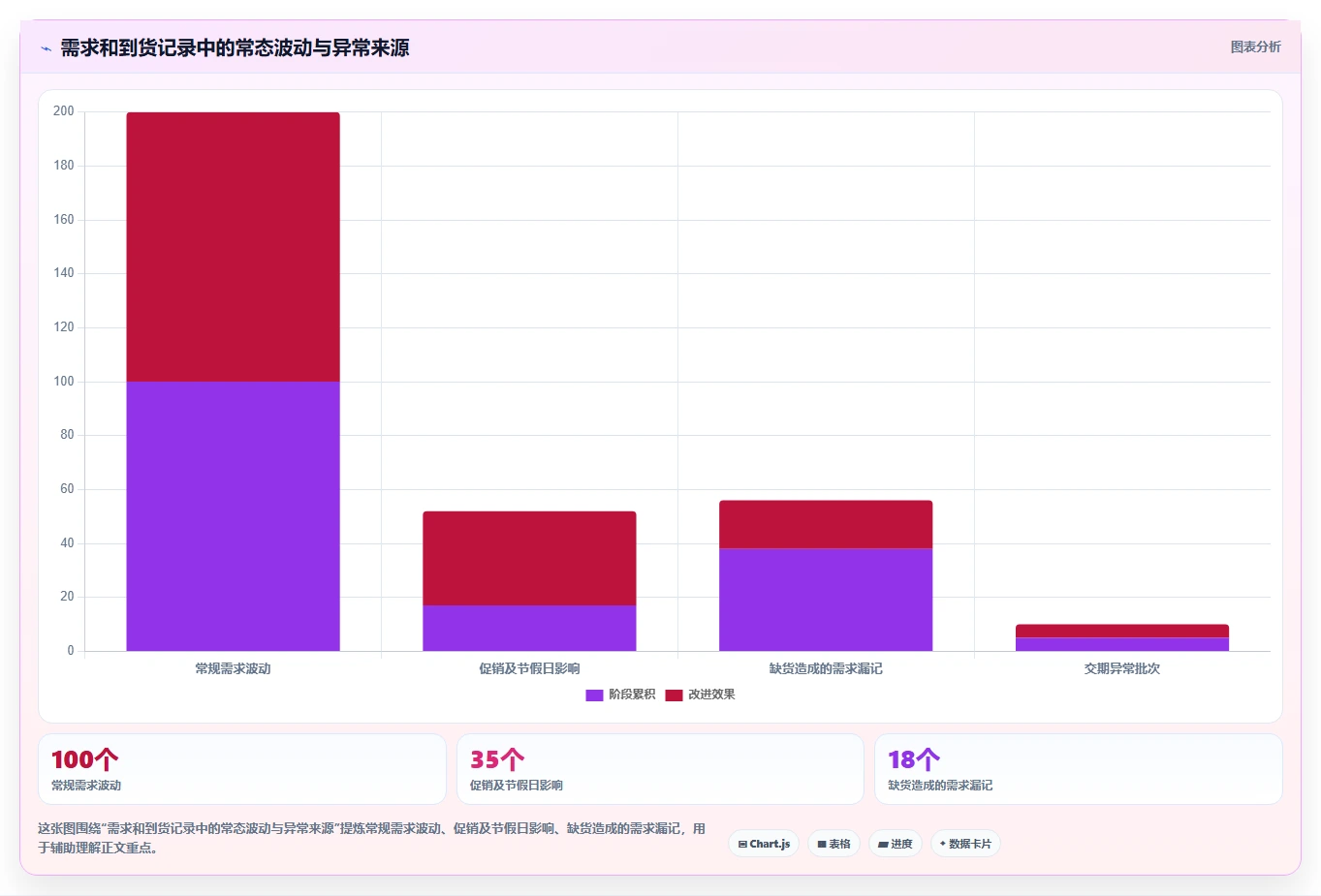The image size is (1321, 896).
Task: Click the description paragraph starting 这张图围绕
Action: (372, 838)
